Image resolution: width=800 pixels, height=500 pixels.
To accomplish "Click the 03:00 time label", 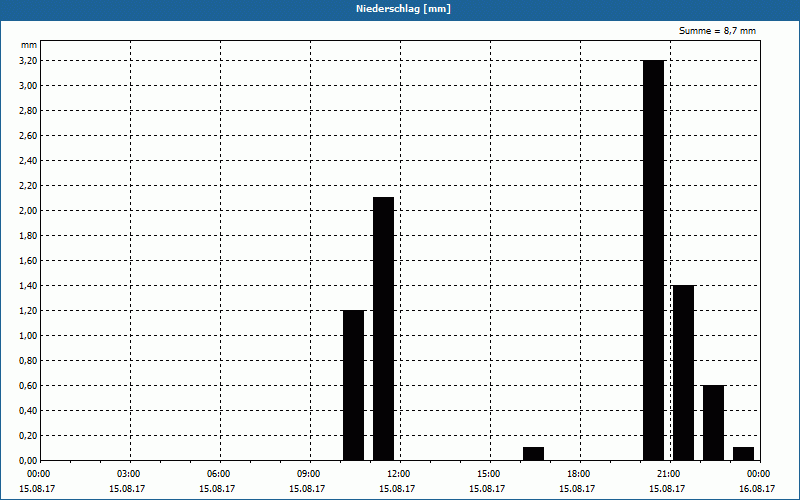I will [x=129, y=474].
